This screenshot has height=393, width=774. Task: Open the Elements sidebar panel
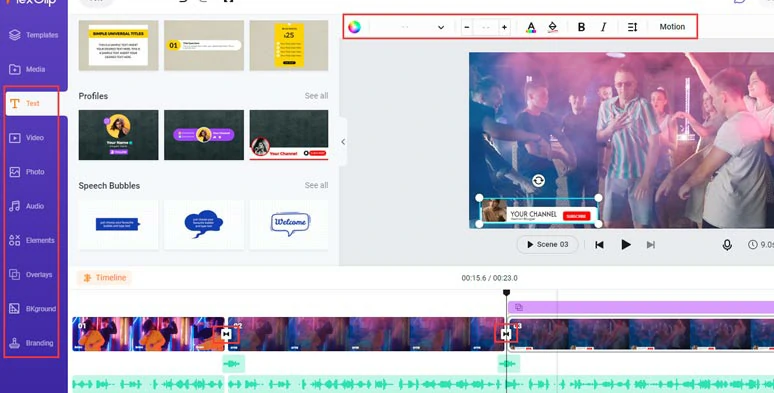click(32, 240)
